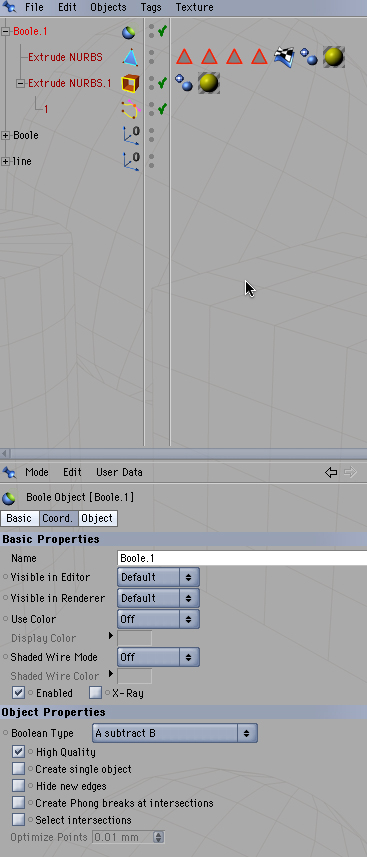Image resolution: width=367 pixels, height=857 pixels.
Task: Click the spline icon for object 1
Action: point(130,109)
